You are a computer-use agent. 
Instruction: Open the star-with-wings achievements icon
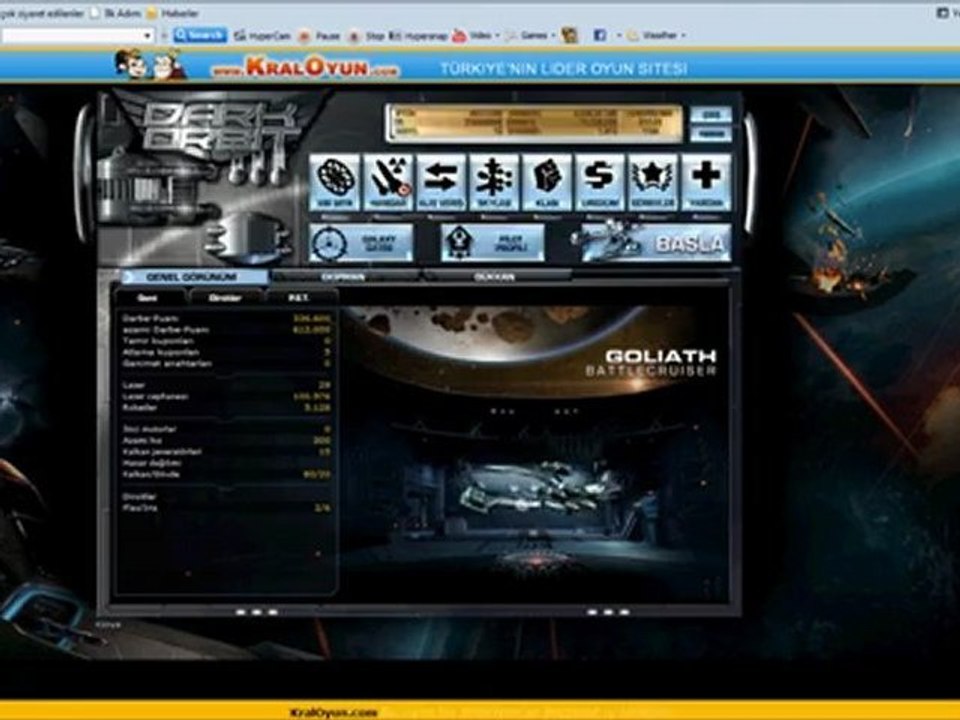[653, 182]
